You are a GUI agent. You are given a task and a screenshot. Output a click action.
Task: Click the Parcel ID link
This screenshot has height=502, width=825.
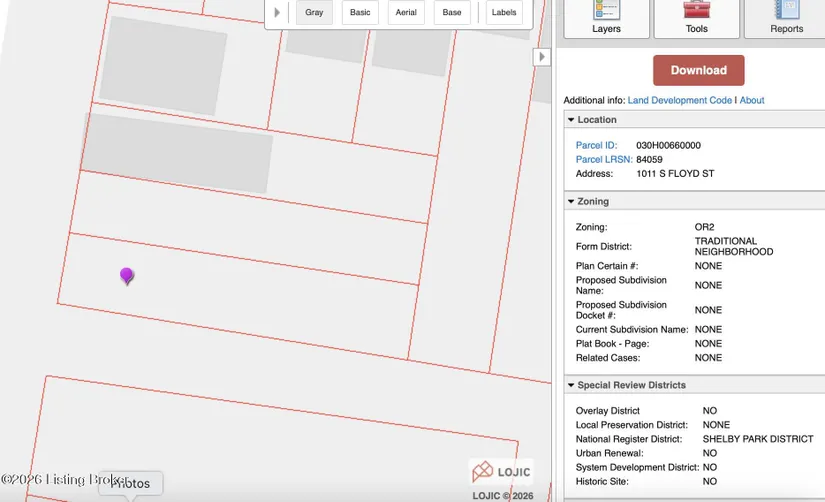pos(596,145)
